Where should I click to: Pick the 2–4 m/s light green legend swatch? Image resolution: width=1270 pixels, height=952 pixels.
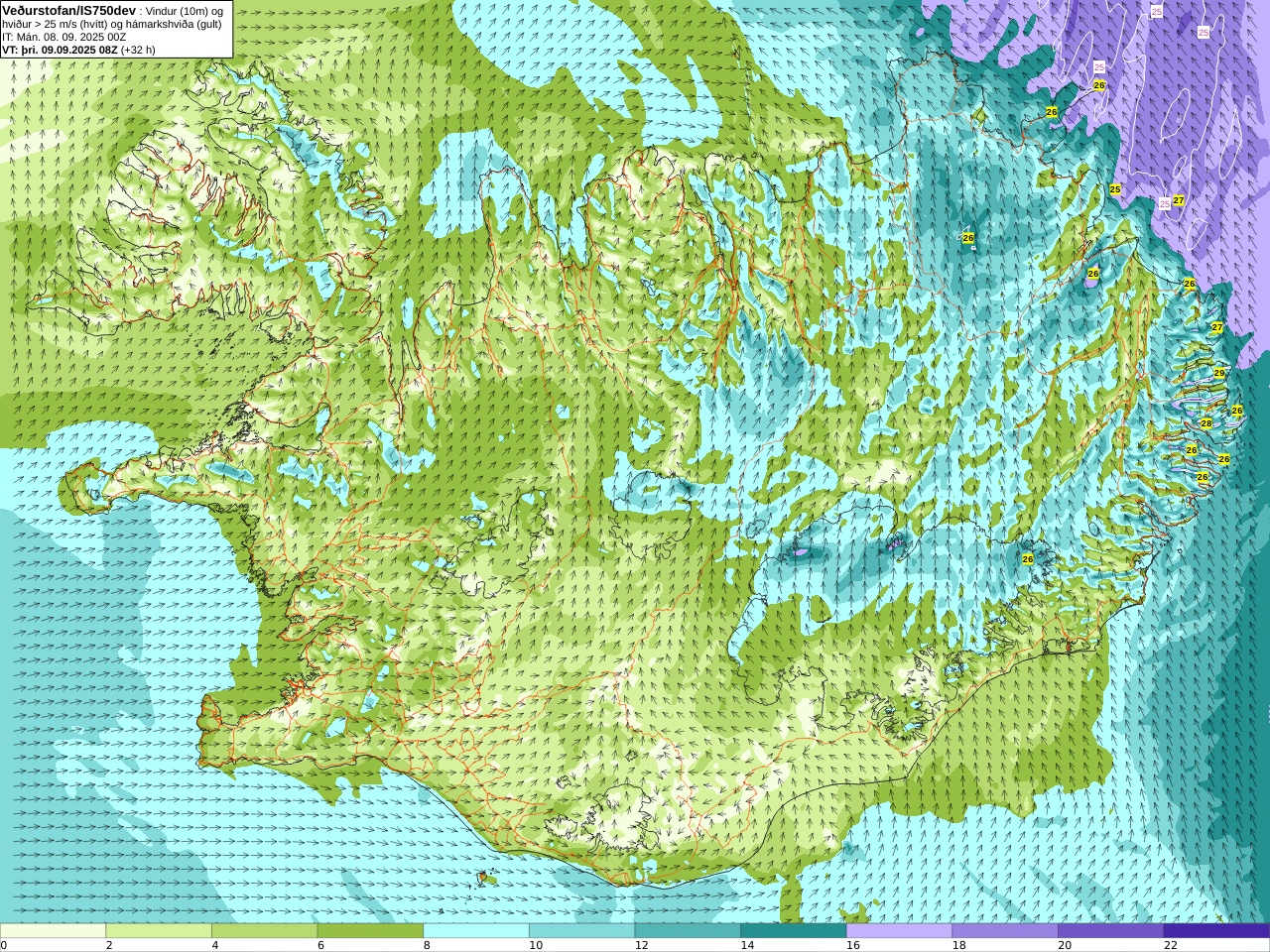159,931
